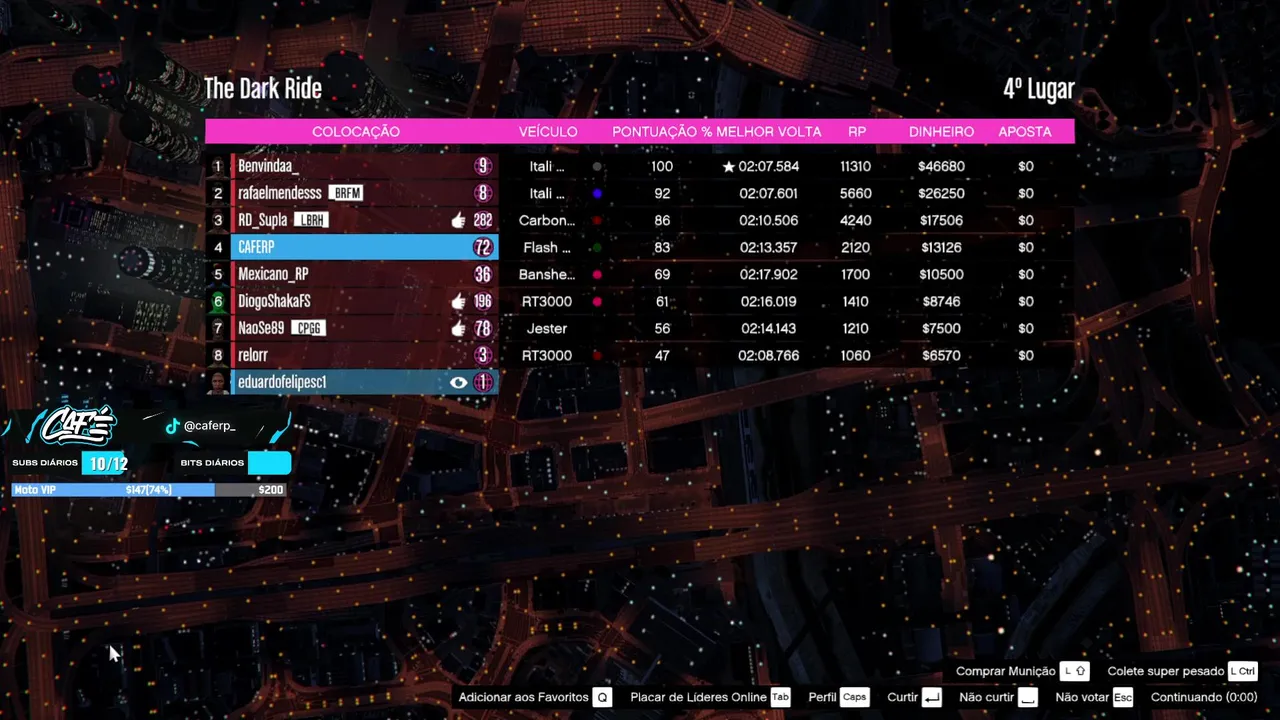This screenshot has height=720, width=1280.
Task: Click rank badge 72 on CAFERP row
Action: [x=483, y=247]
